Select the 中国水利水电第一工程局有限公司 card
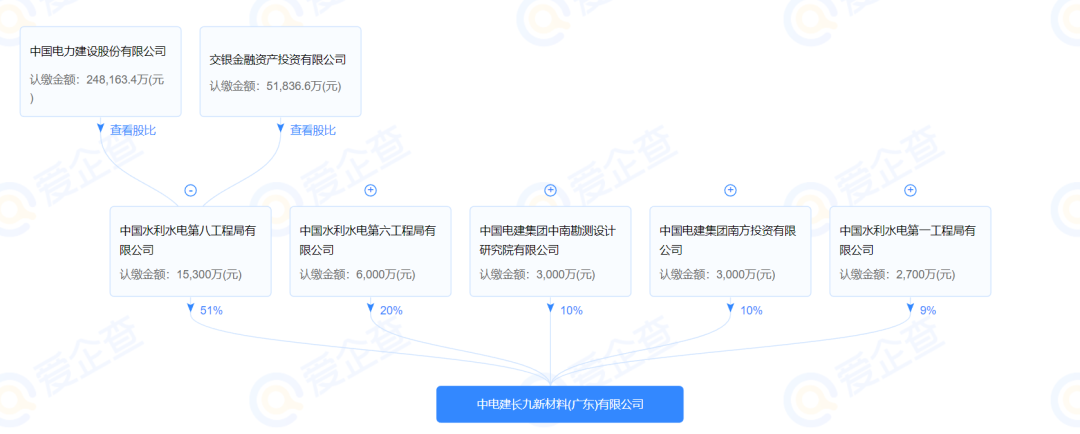Viewport: 1080px width, 434px height. (910, 251)
